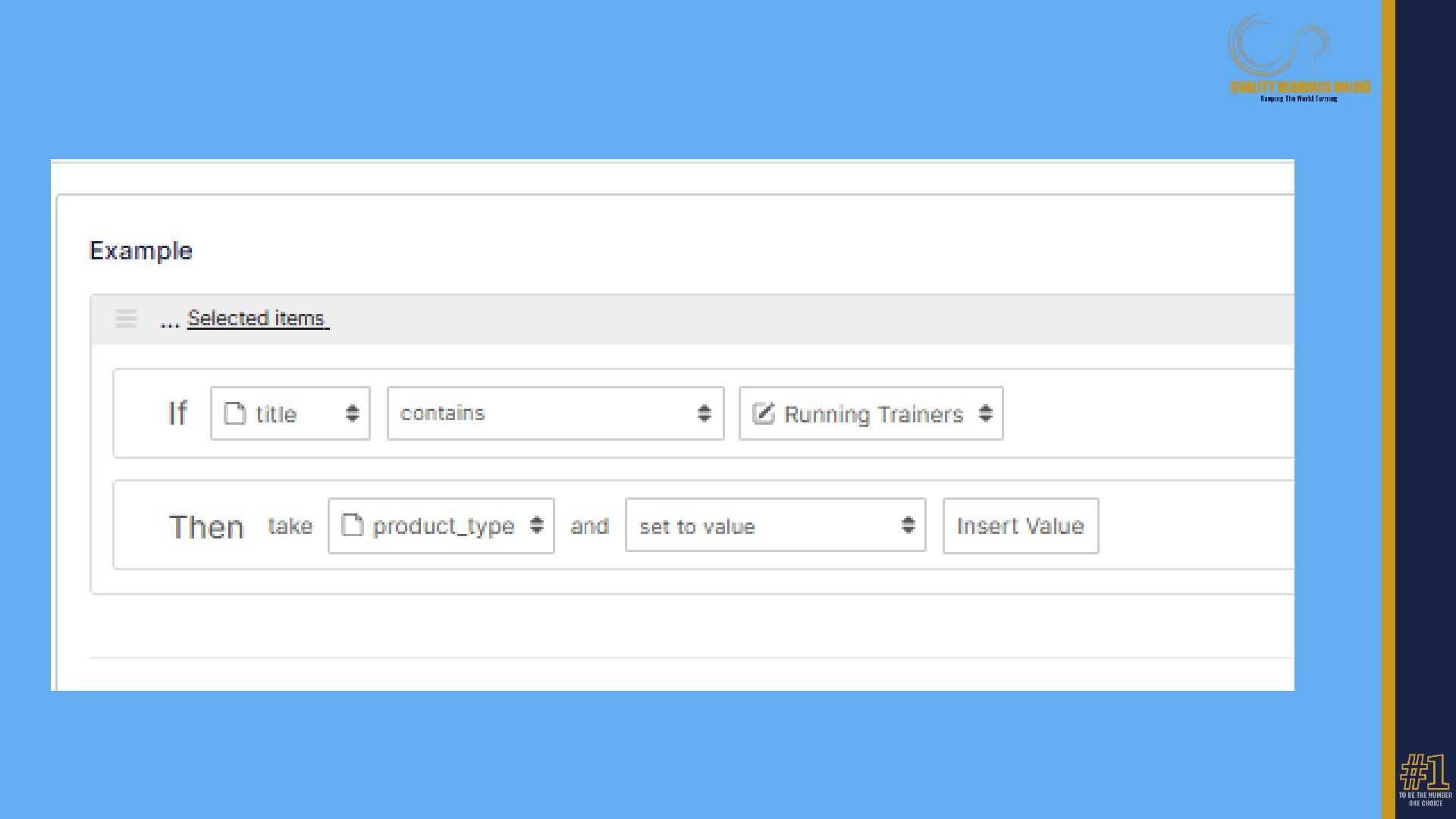Expand the product_type attribute dropdown
Screen dimensions: 1456x819
[x=444, y=526]
